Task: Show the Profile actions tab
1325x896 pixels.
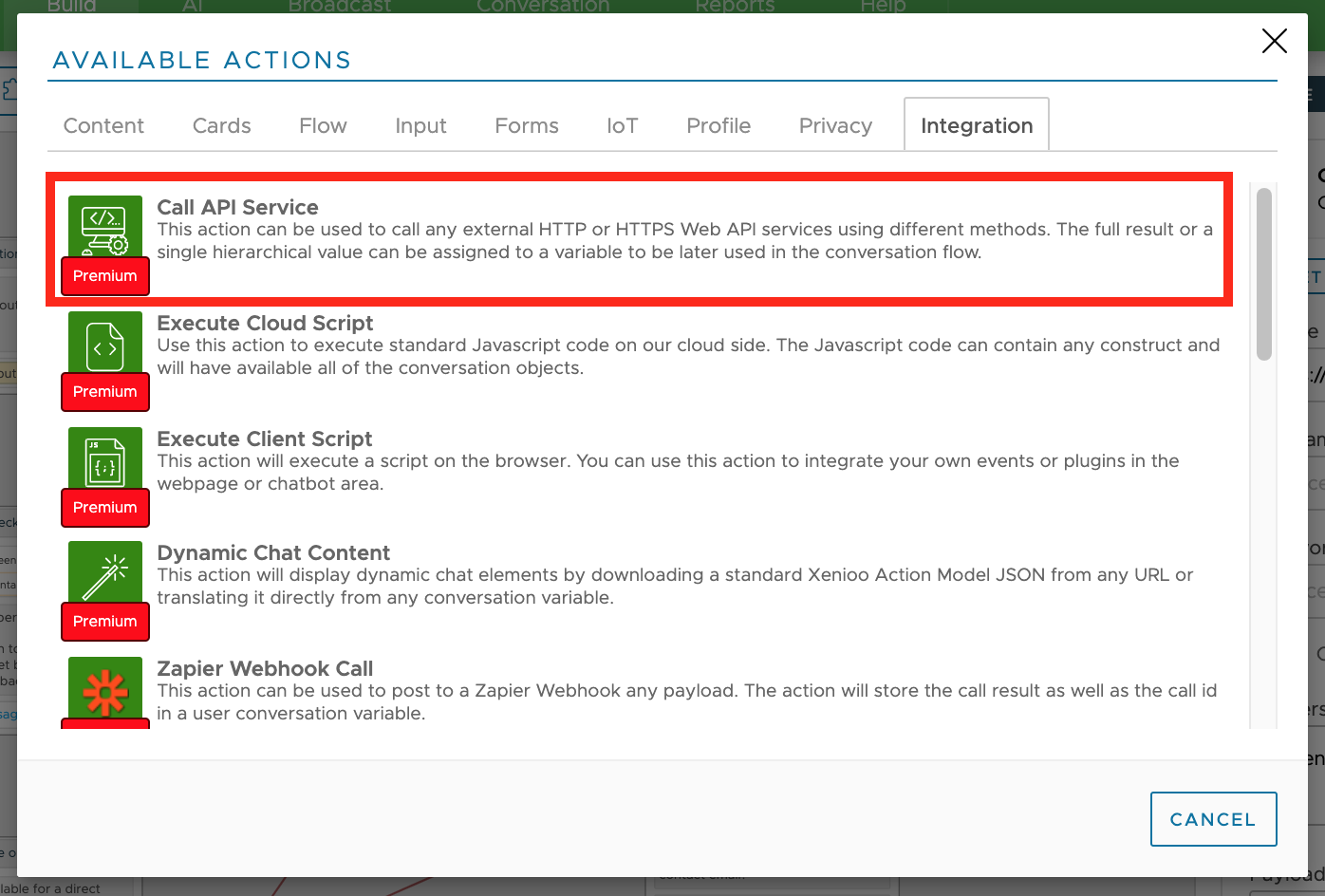Action: pos(718,125)
